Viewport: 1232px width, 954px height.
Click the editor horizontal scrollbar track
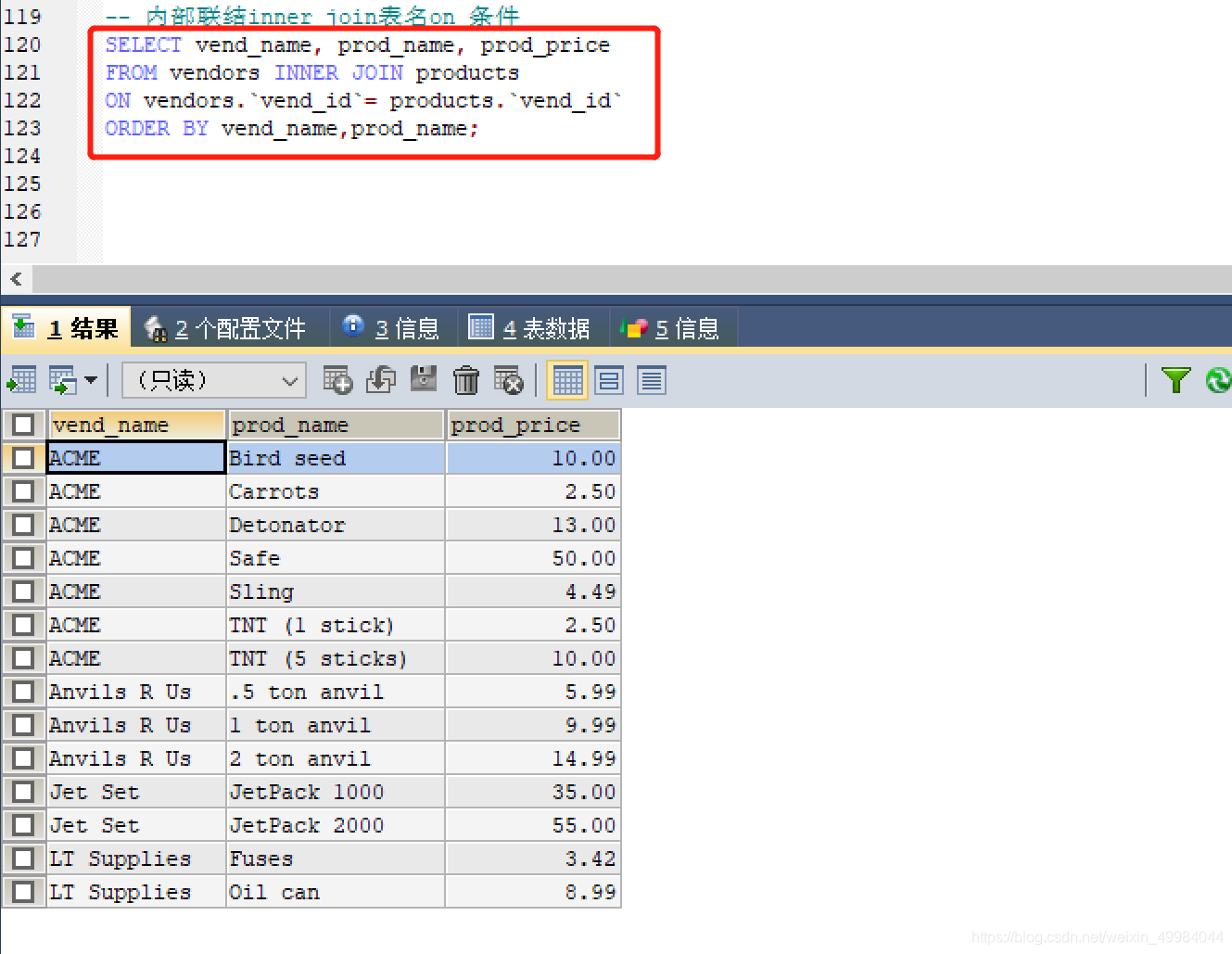[x=632, y=279]
